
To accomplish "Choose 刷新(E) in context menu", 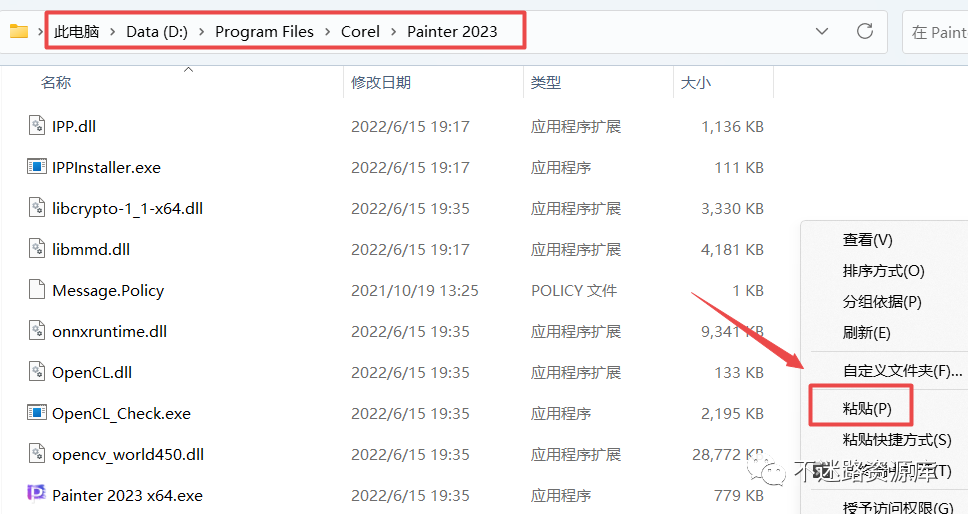I will (866, 333).
